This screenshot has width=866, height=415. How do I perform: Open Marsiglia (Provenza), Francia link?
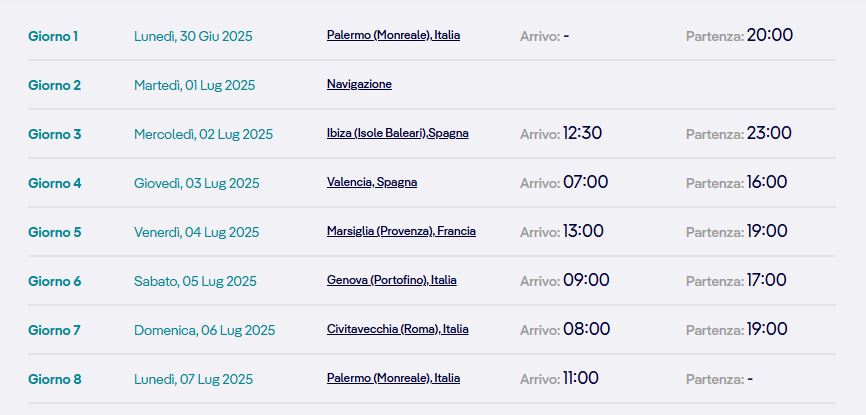click(x=401, y=231)
